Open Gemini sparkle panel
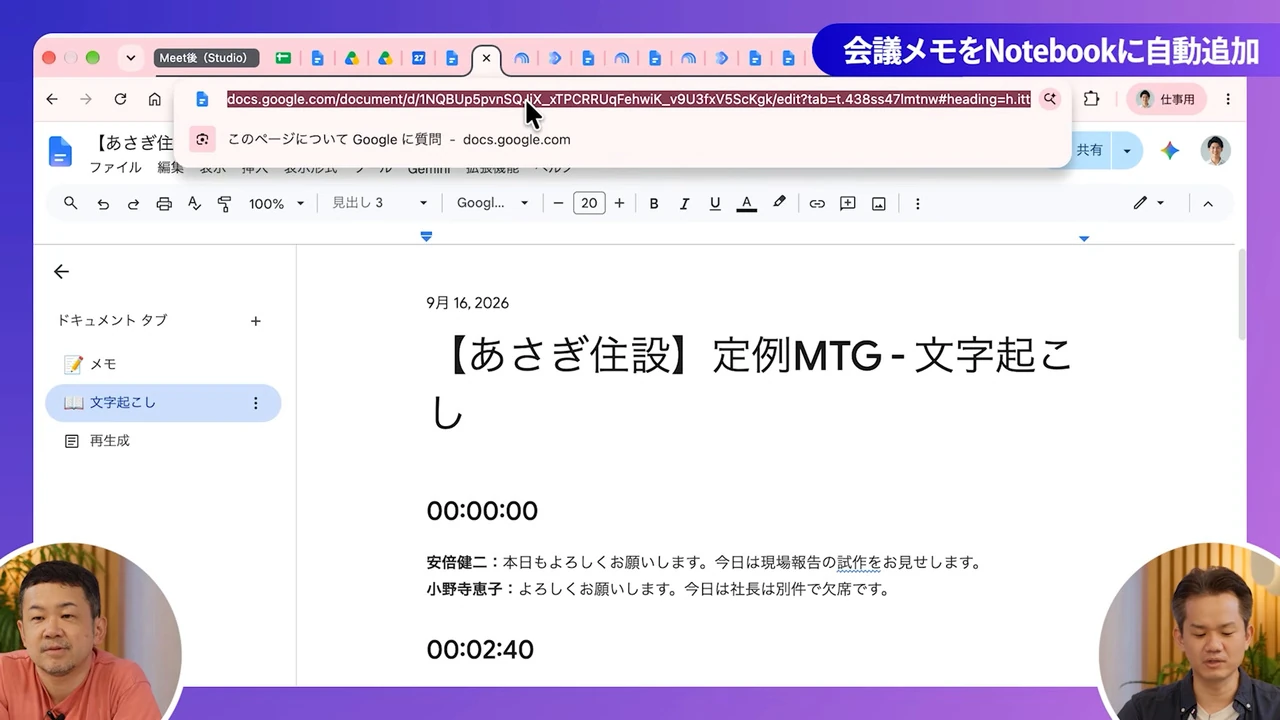 tap(1170, 151)
